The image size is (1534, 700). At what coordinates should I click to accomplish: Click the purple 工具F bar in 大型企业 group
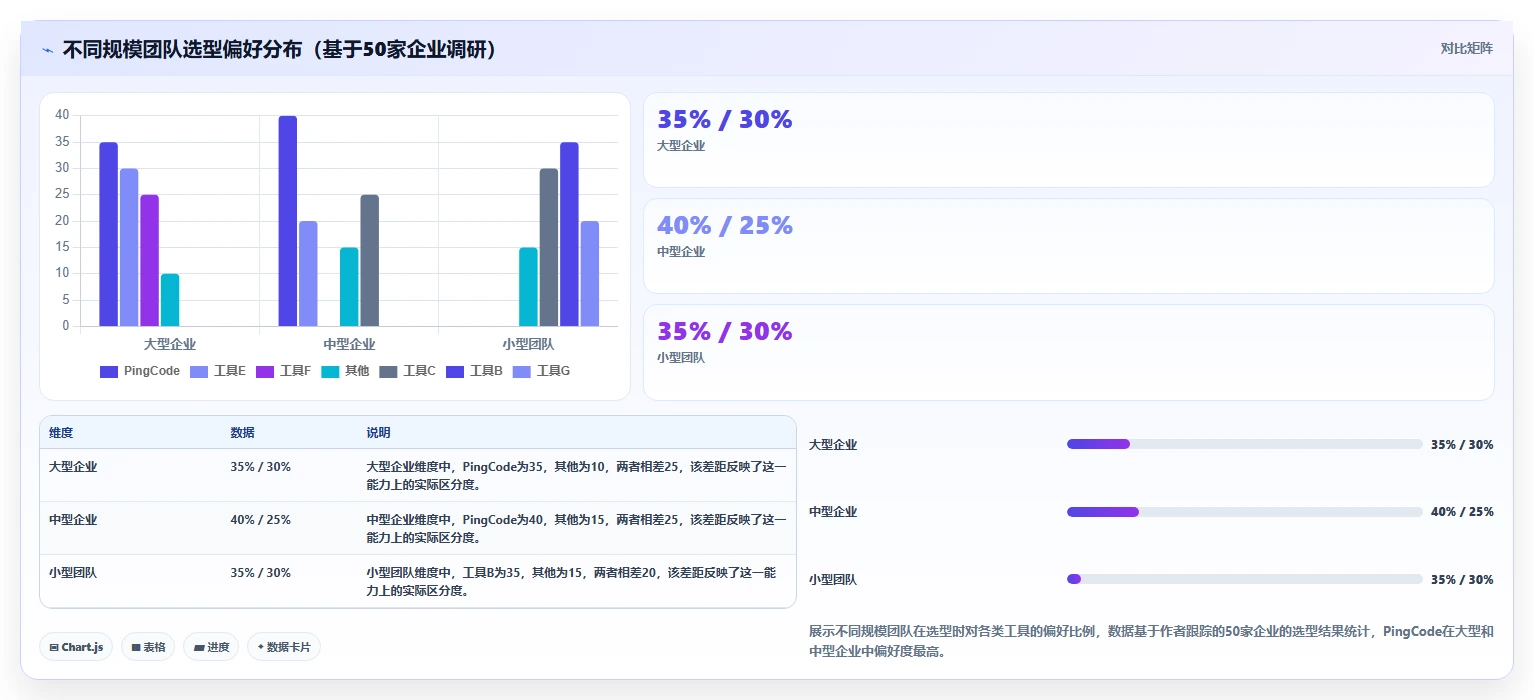[x=150, y=260]
